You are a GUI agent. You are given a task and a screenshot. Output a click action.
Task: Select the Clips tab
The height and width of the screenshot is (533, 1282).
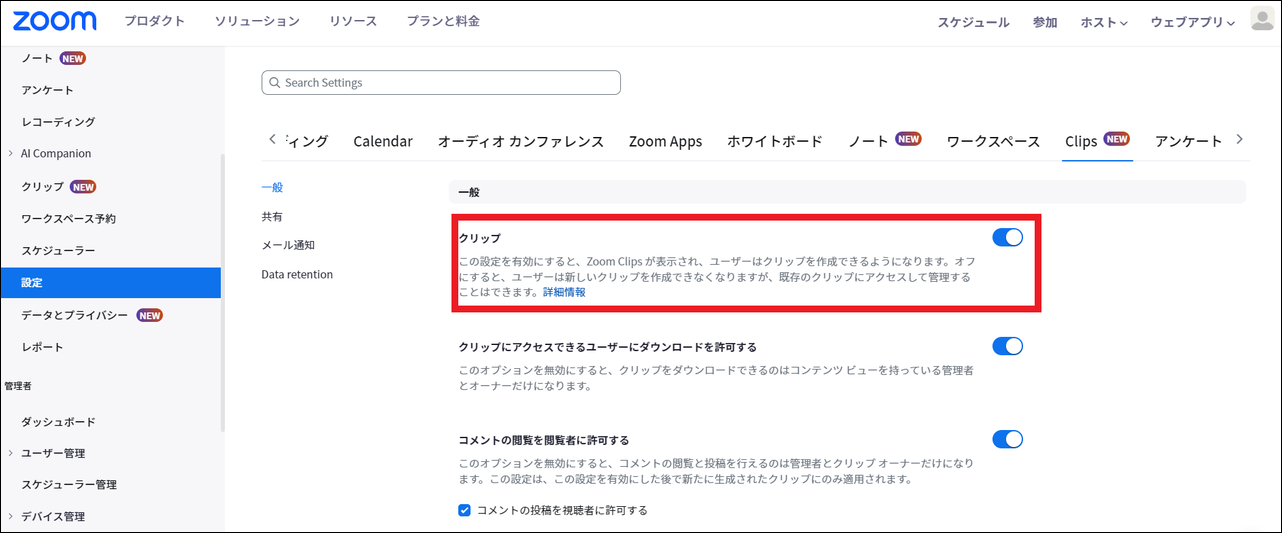[1097, 141]
